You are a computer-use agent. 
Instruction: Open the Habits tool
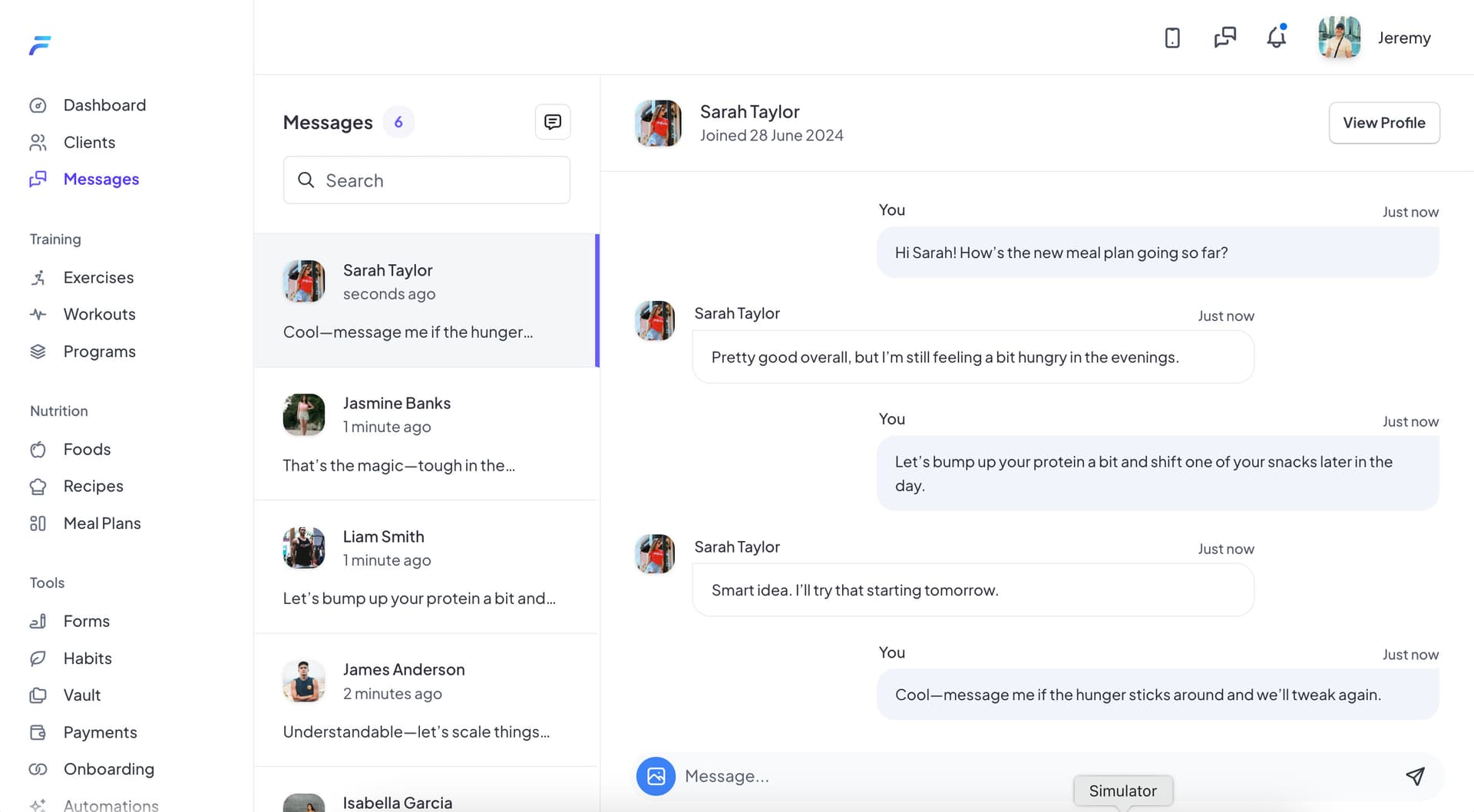(88, 658)
